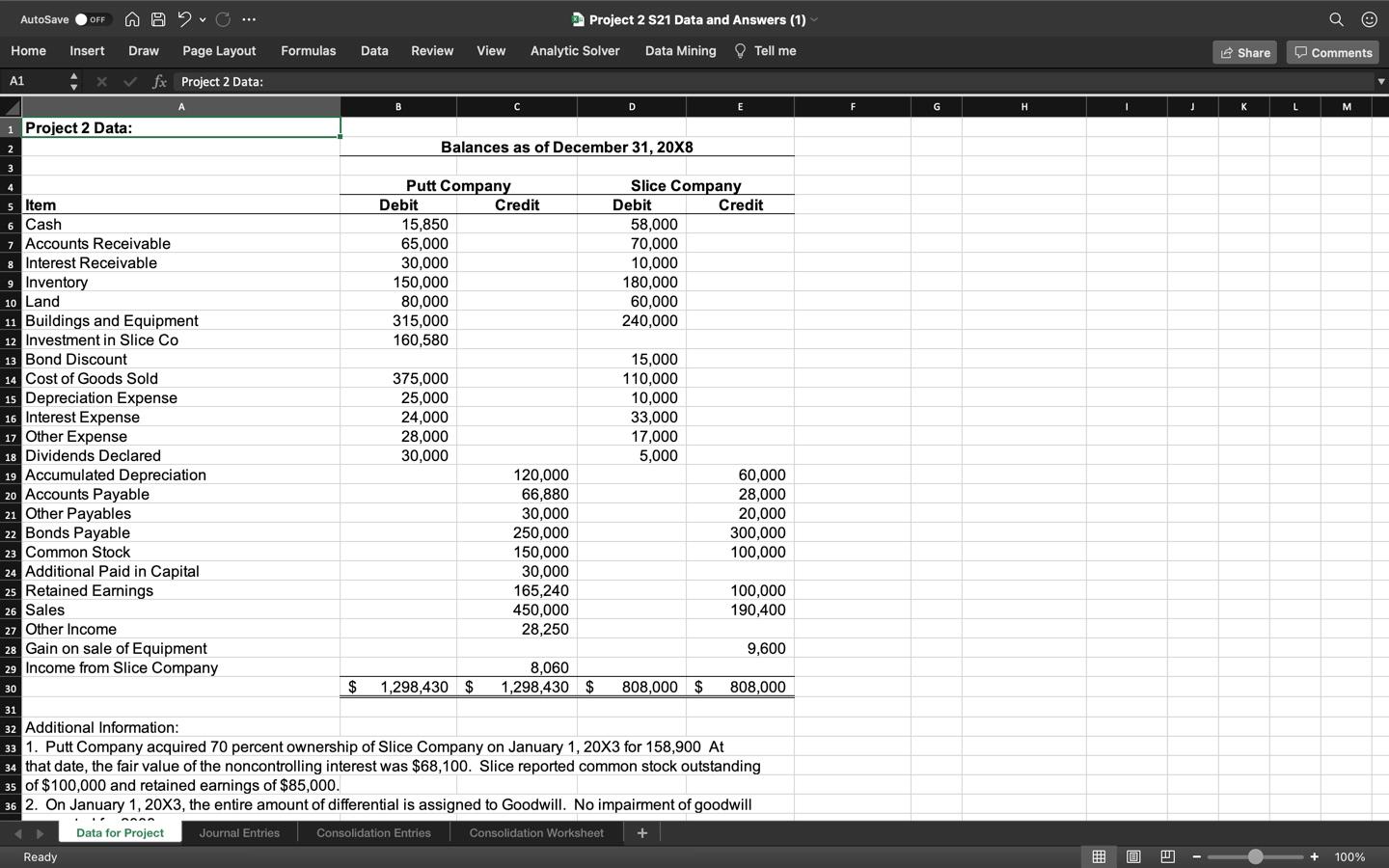The image size is (1389, 868).
Task: Select the Bond Discount label cell
Action: click(181, 360)
